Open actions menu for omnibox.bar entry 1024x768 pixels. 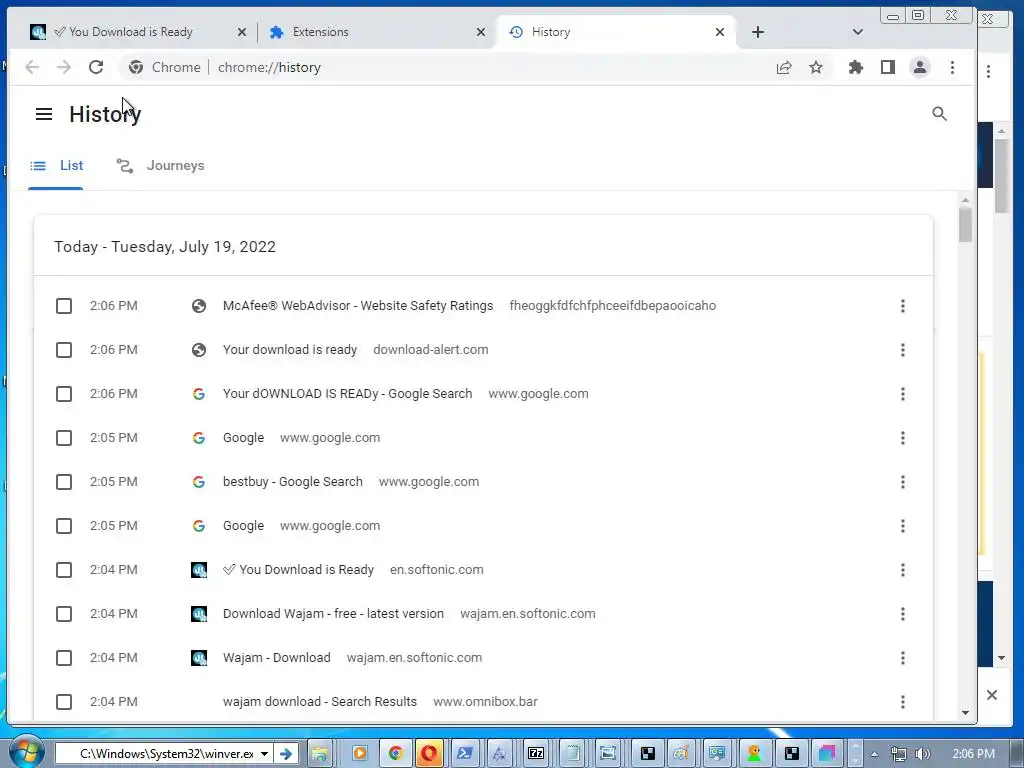(903, 702)
